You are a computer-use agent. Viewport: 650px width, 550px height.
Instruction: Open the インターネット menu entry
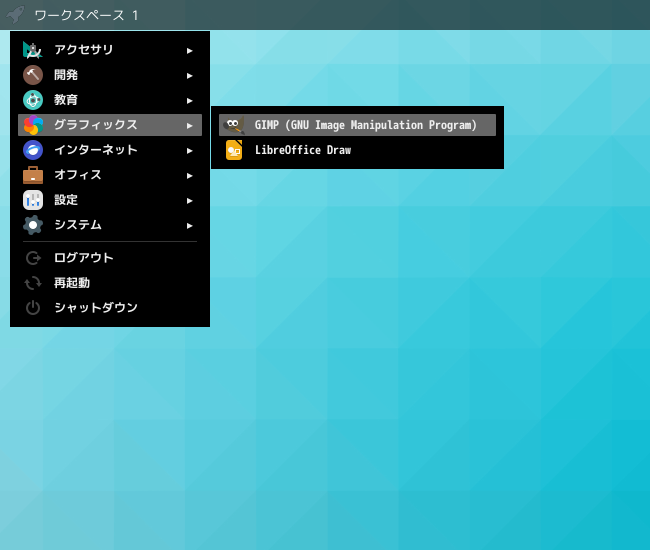tap(110, 150)
